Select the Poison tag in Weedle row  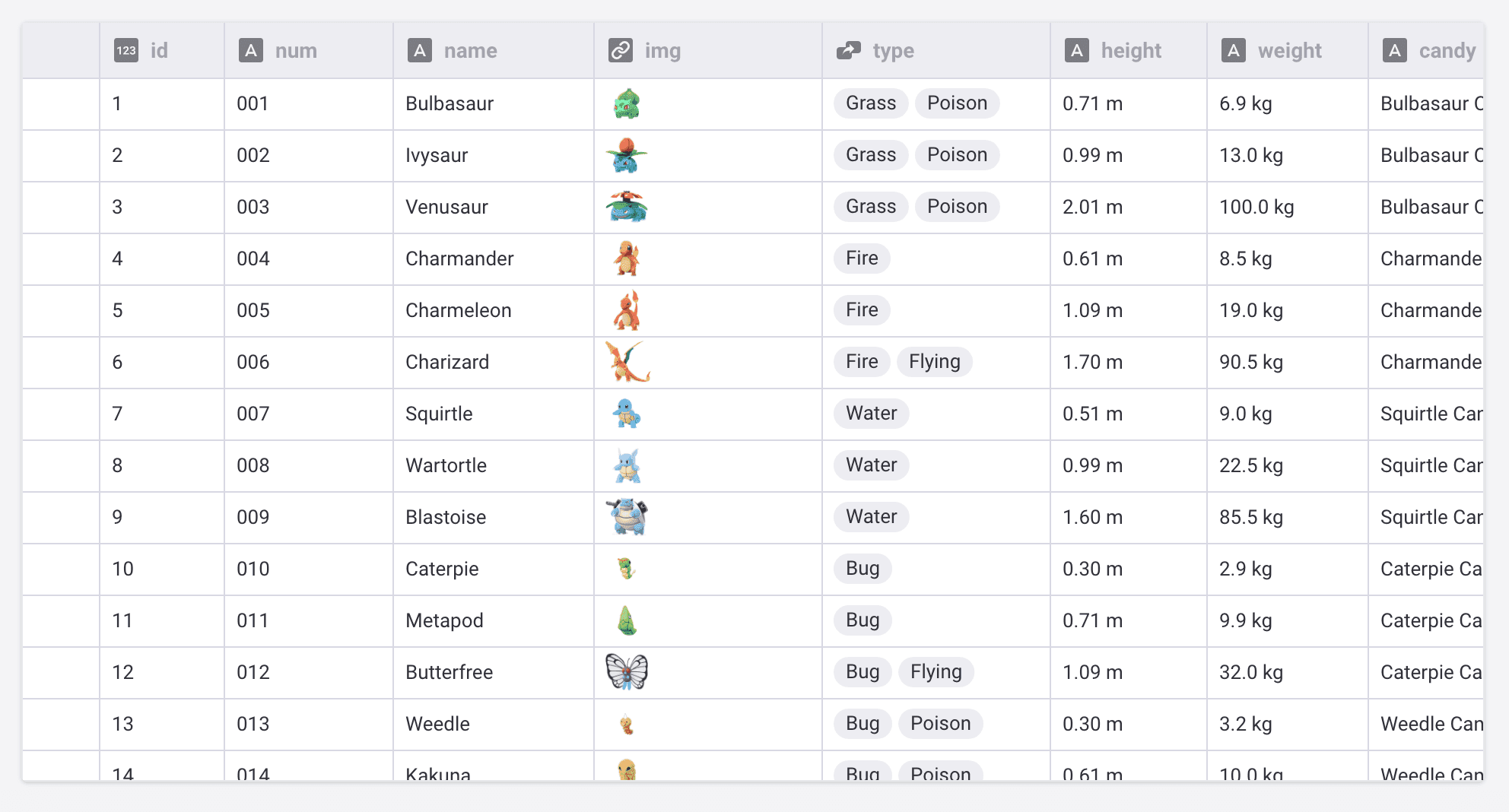pos(941,724)
